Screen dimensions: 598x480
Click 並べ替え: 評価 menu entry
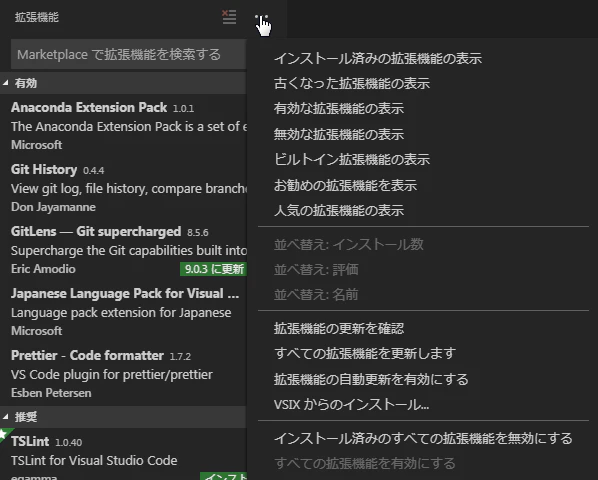click(423, 269)
